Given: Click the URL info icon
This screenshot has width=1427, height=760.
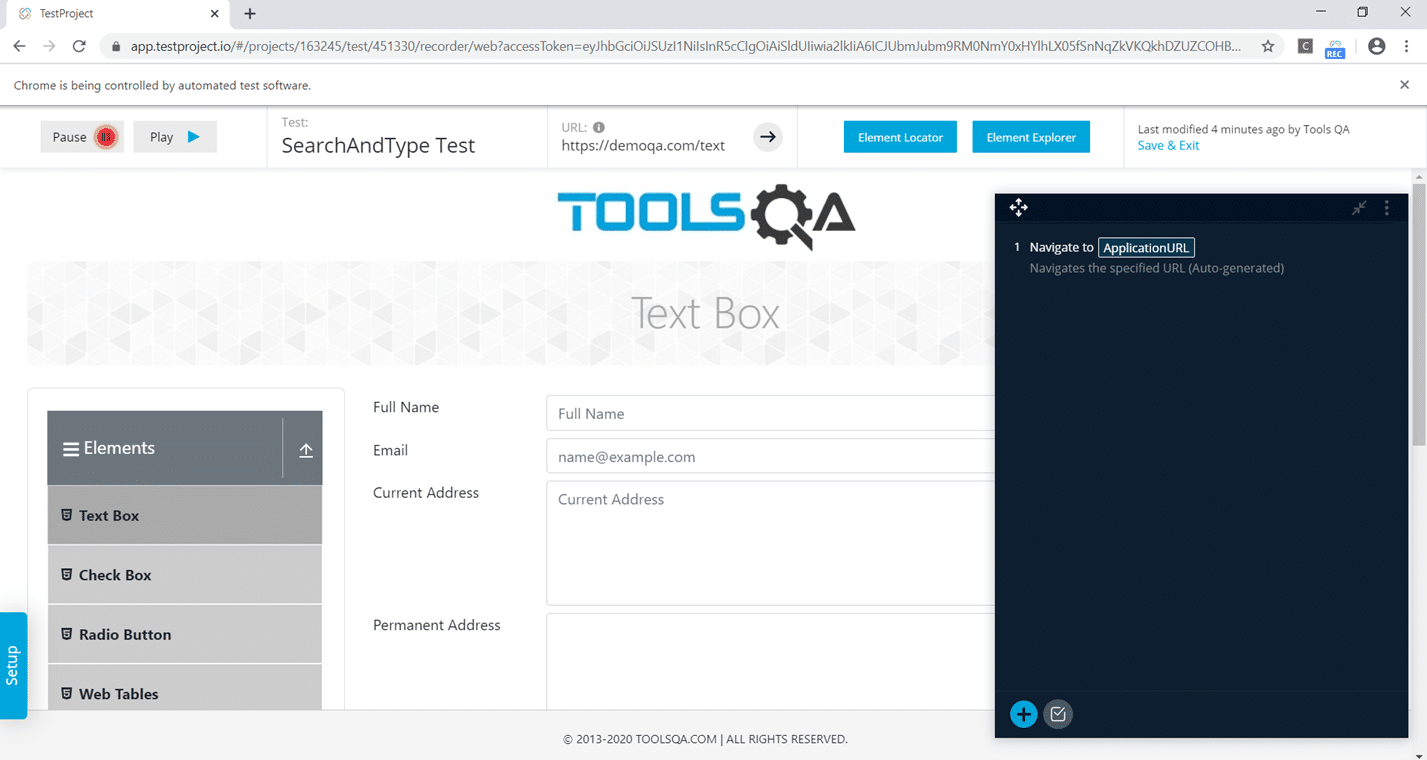Looking at the screenshot, I should click(599, 127).
